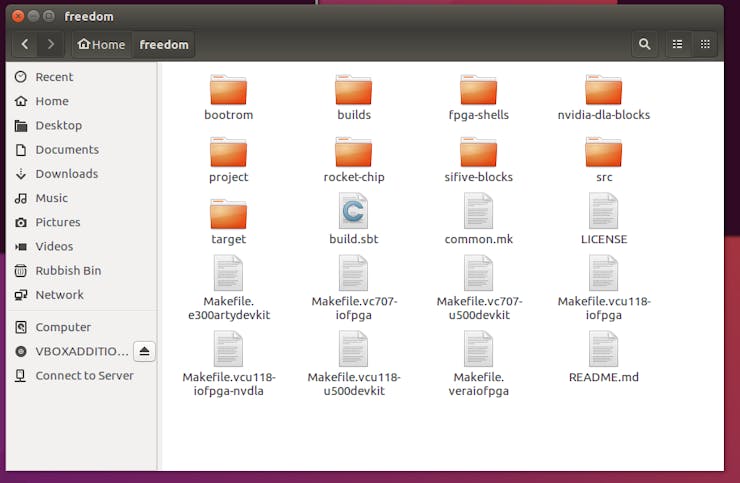Browse Network in the sidebar

tap(81, 295)
